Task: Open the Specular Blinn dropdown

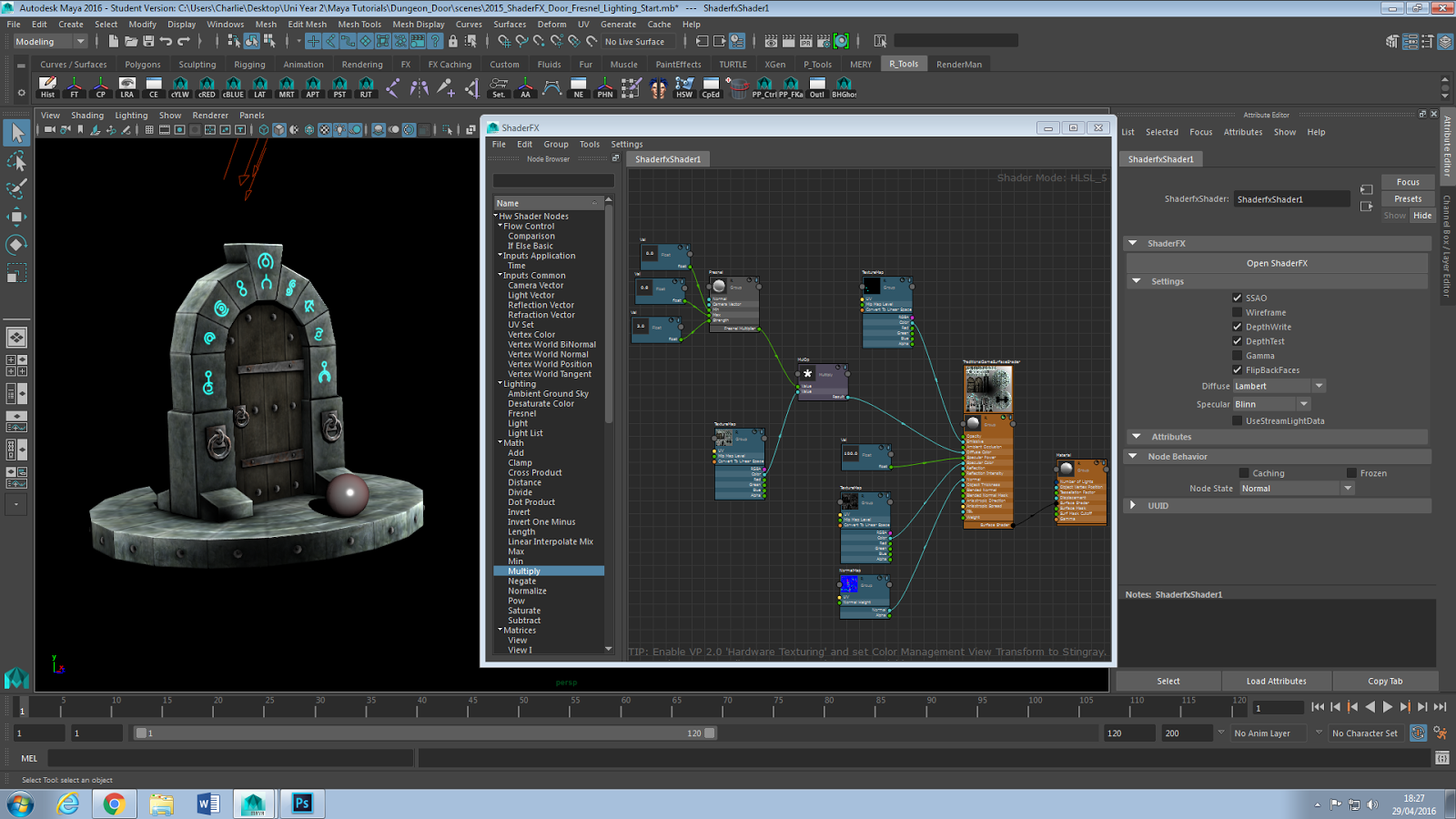Action: [1304, 404]
